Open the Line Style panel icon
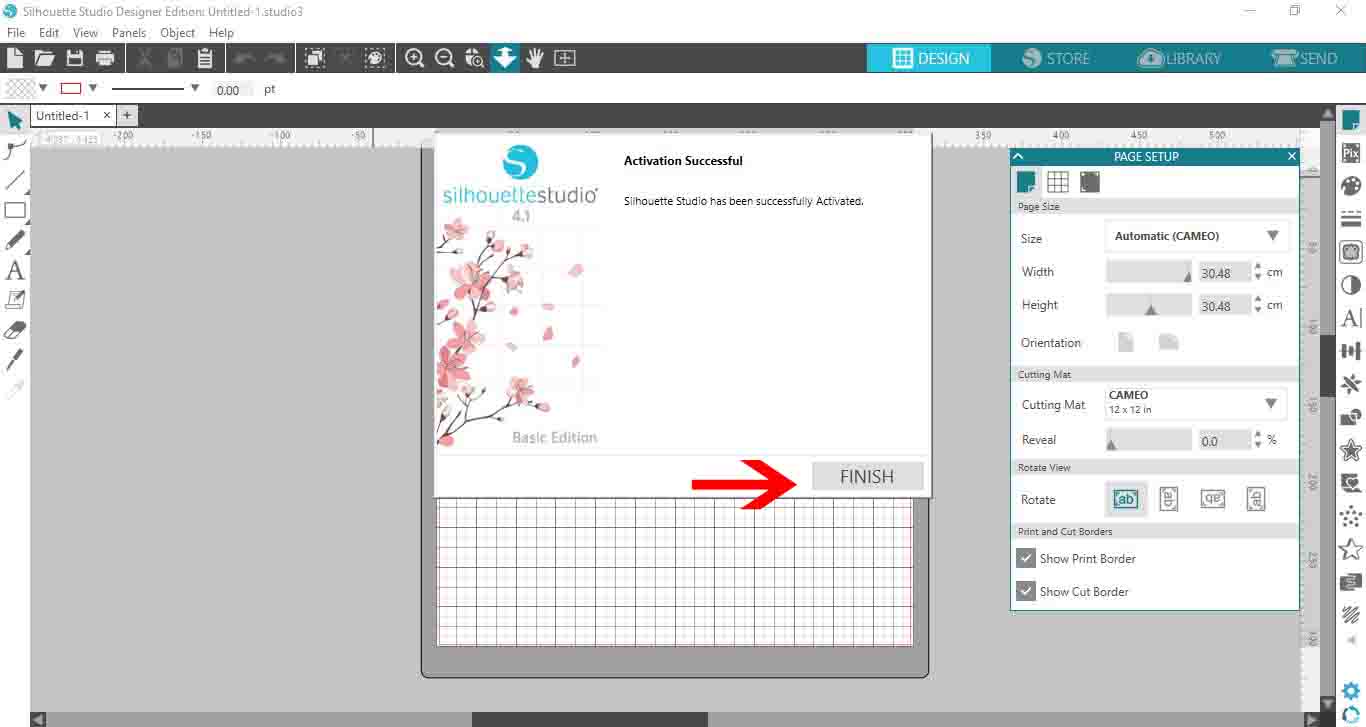Image resolution: width=1366 pixels, height=727 pixels. pyautogui.click(x=1351, y=219)
